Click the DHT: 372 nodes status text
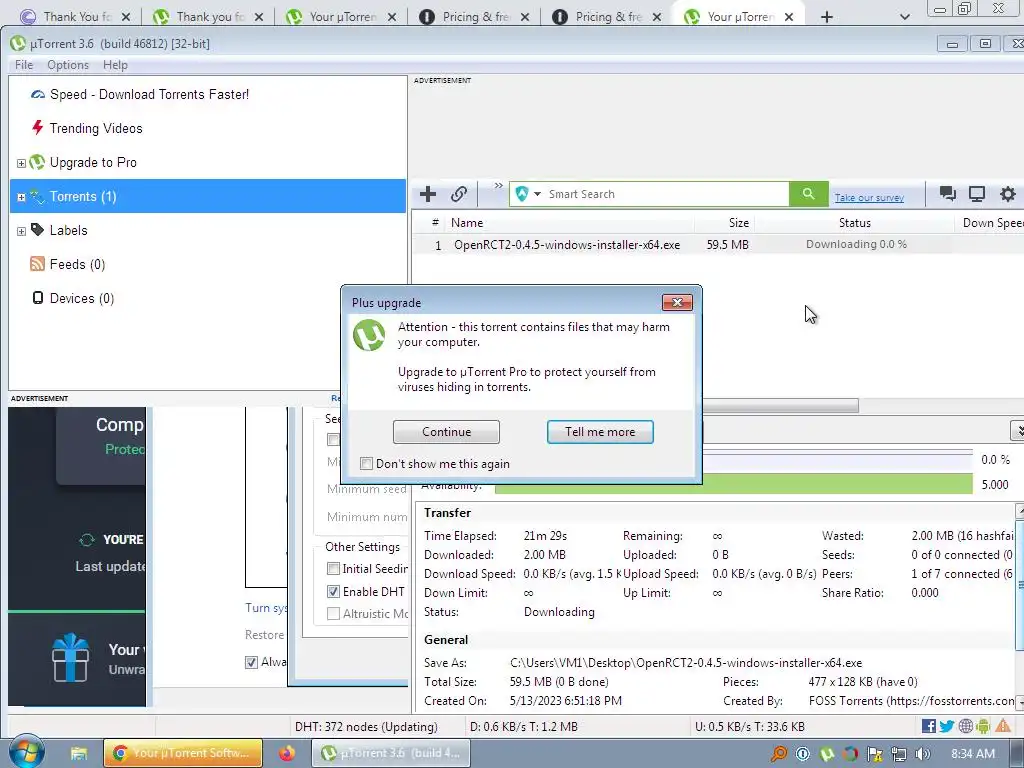Viewport: 1024px width, 768px height. click(366, 726)
